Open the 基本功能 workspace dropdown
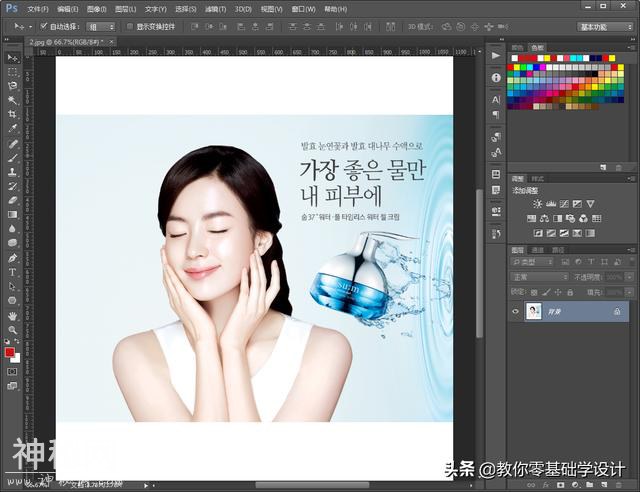This screenshot has width=640, height=492. pos(605,27)
